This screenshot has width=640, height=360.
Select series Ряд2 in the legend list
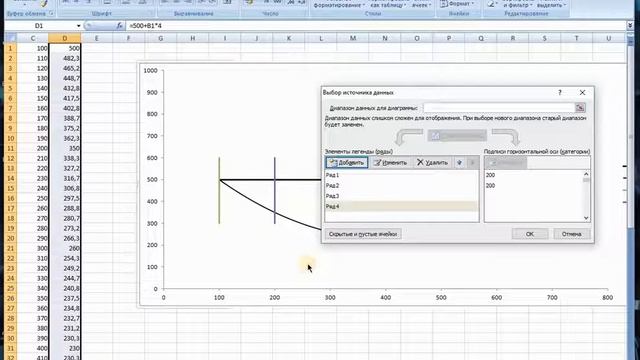click(402, 185)
